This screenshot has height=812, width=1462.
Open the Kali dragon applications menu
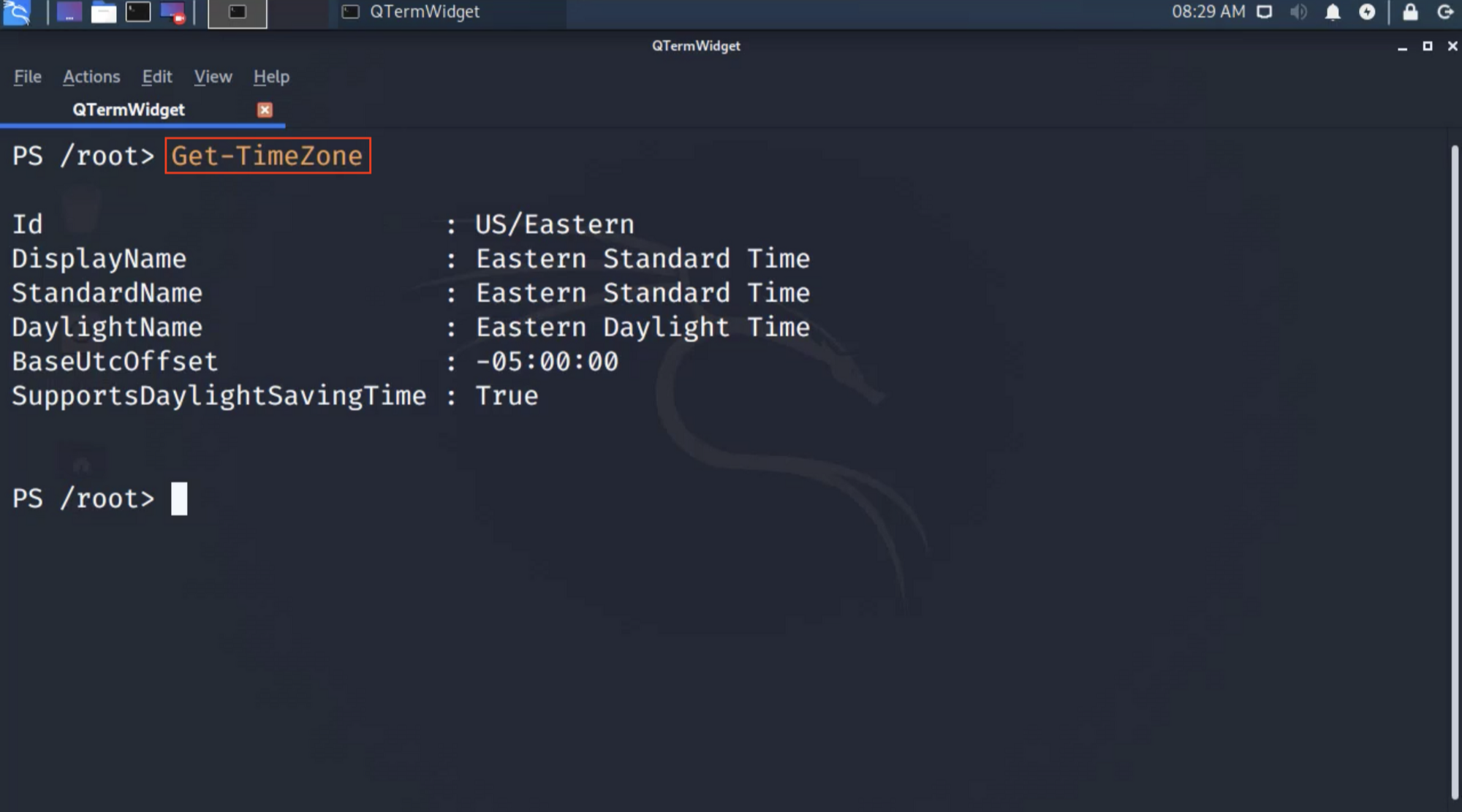(16, 12)
